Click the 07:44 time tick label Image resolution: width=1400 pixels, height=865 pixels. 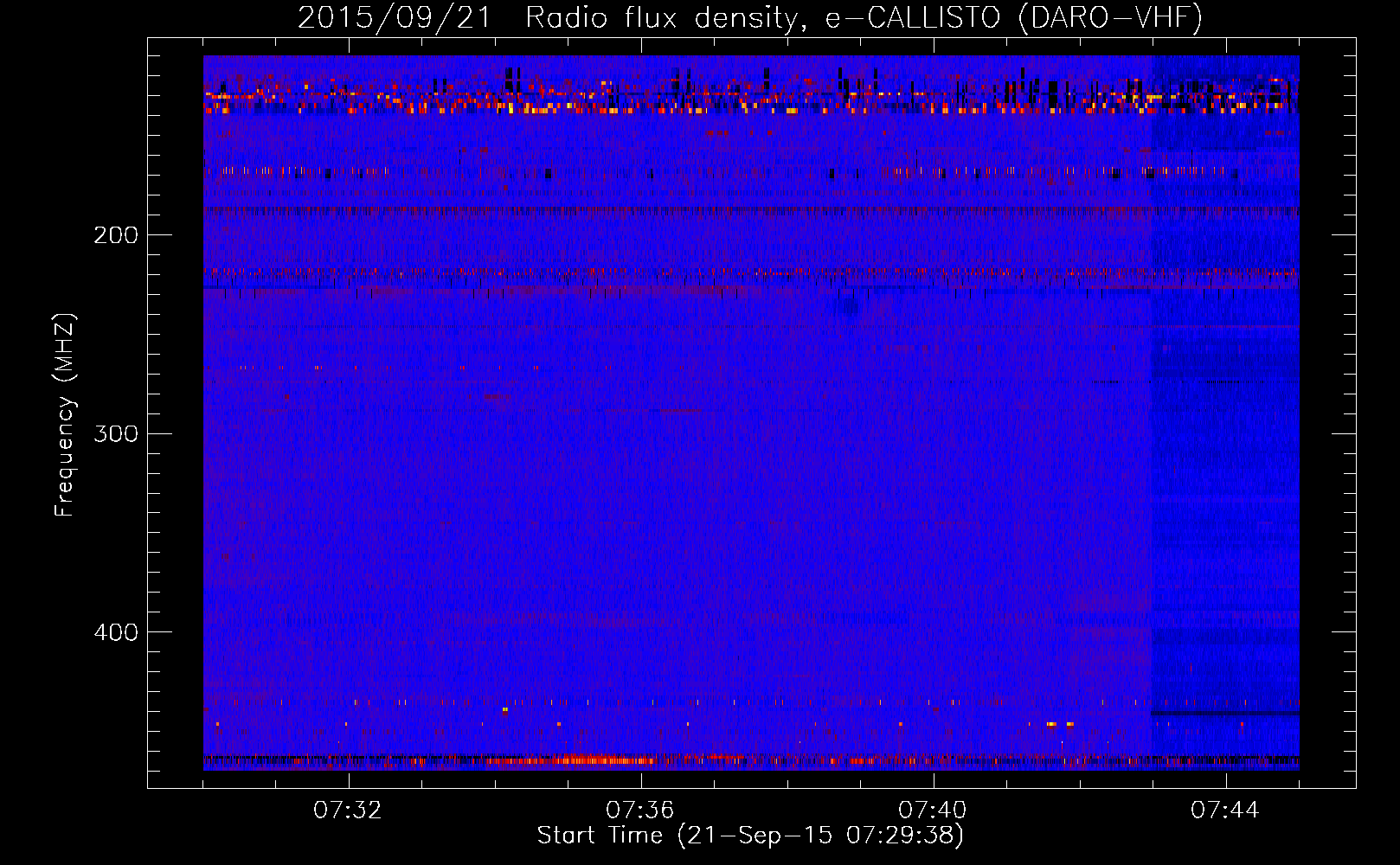coord(1225,811)
